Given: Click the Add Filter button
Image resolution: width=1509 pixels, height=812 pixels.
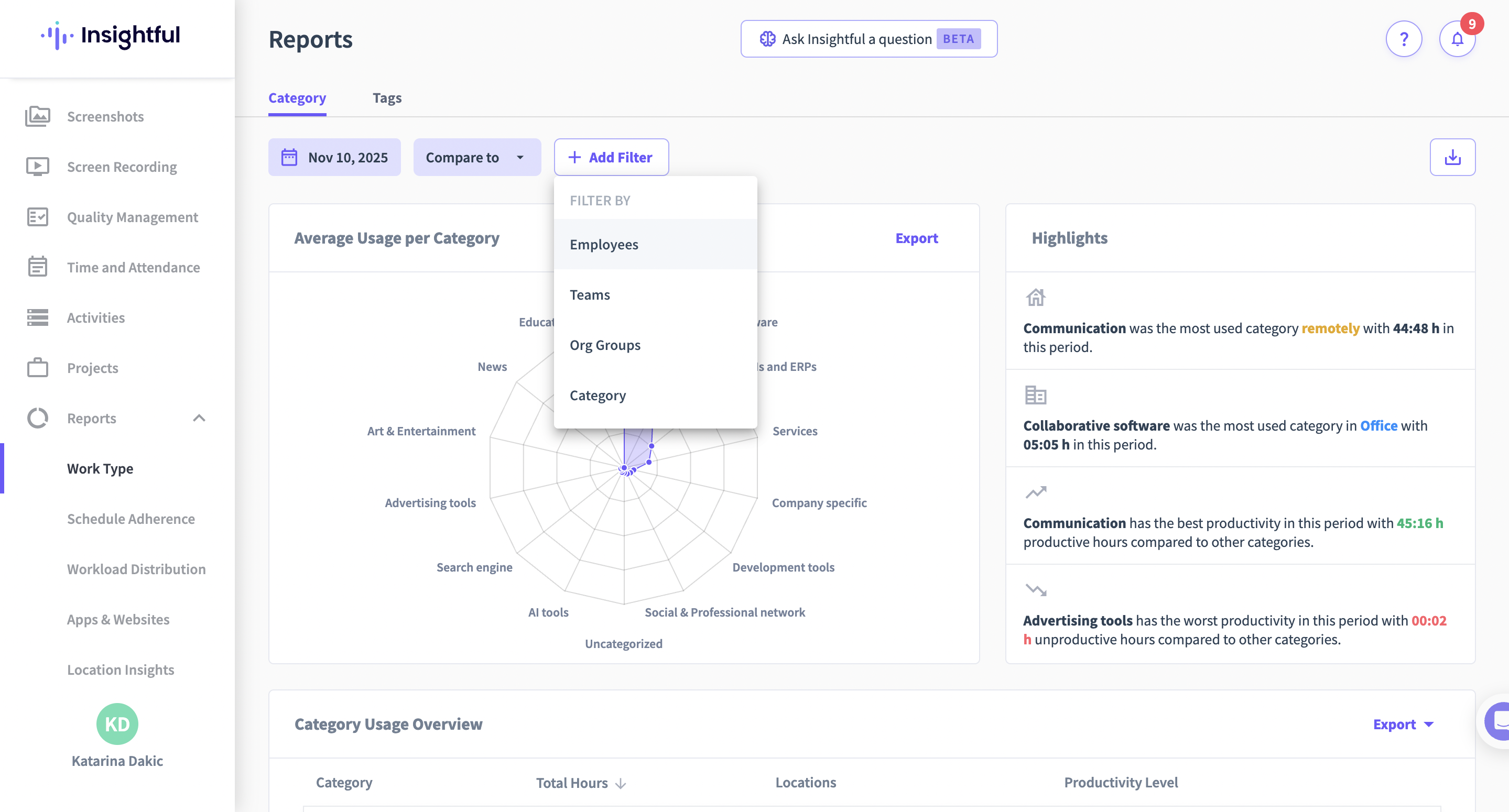Looking at the screenshot, I should [611, 157].
